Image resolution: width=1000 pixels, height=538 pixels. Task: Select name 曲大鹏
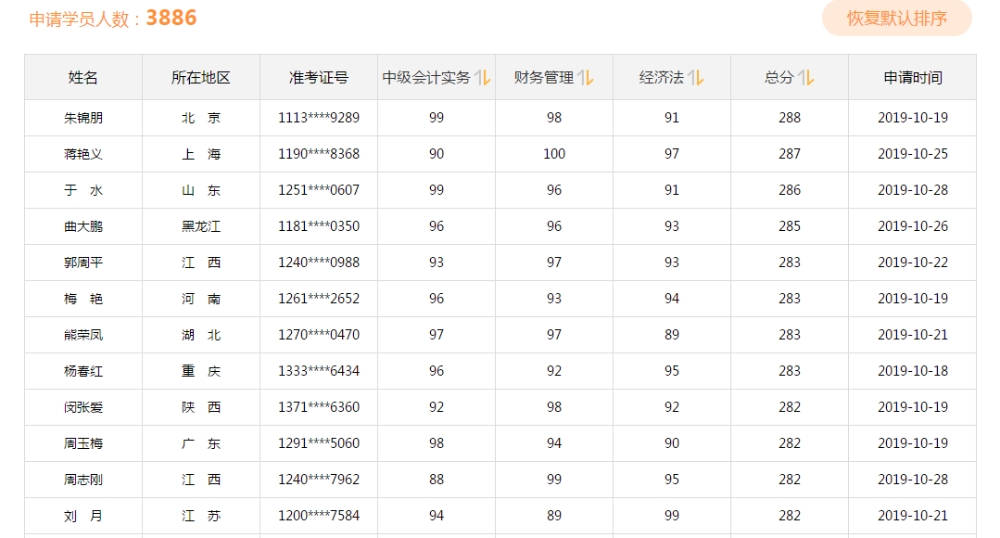click(x=83, y=226)
